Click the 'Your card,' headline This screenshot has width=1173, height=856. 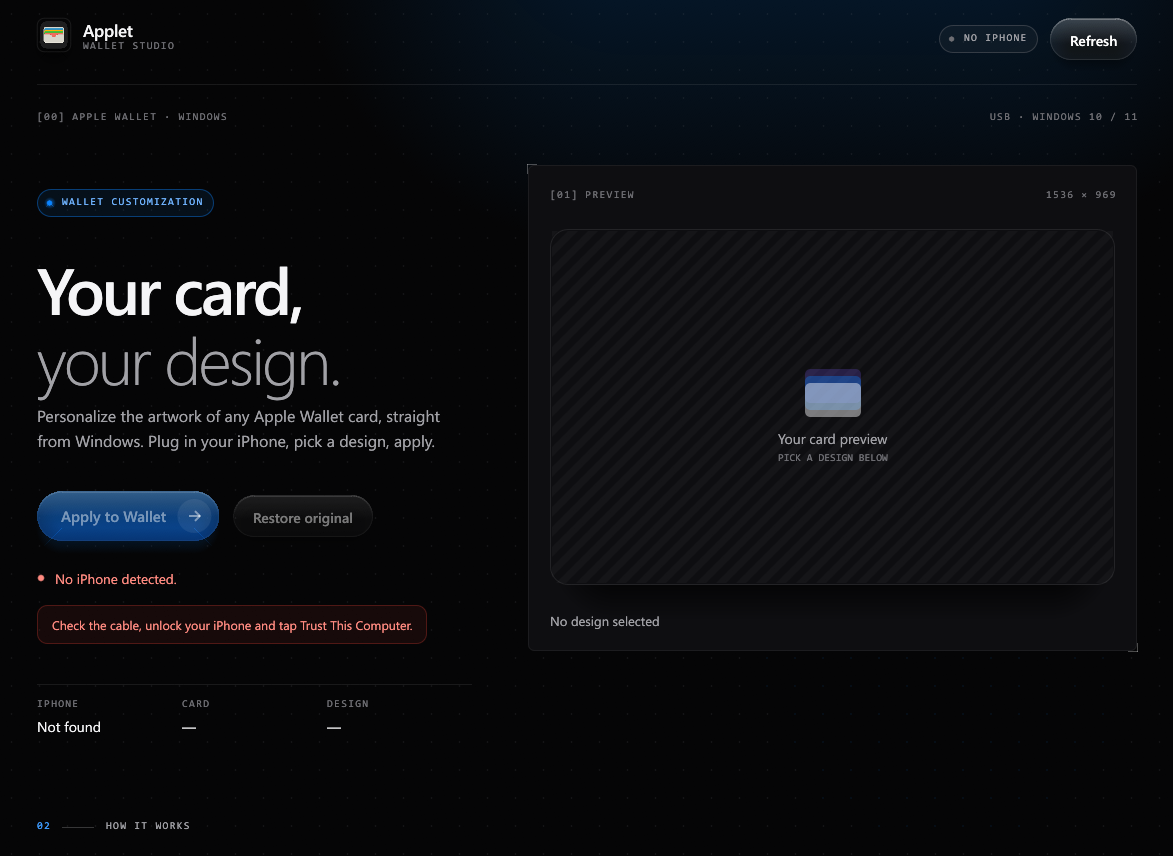pyautogui.click(x=170, y=293)
